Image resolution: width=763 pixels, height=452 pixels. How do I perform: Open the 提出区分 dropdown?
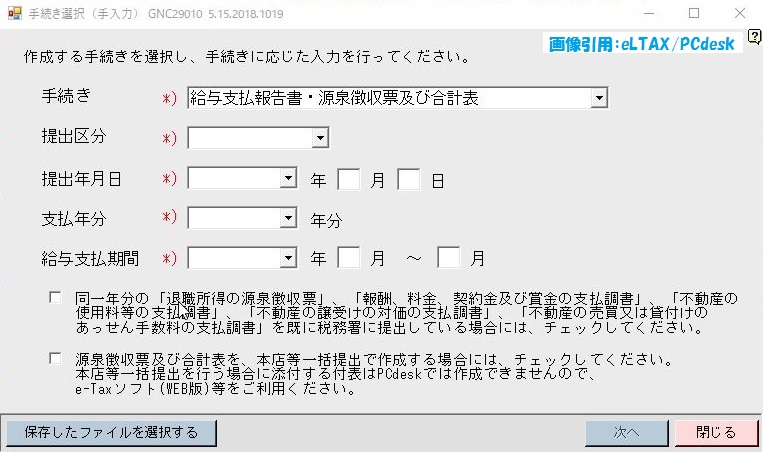click(x=258, y=138)
